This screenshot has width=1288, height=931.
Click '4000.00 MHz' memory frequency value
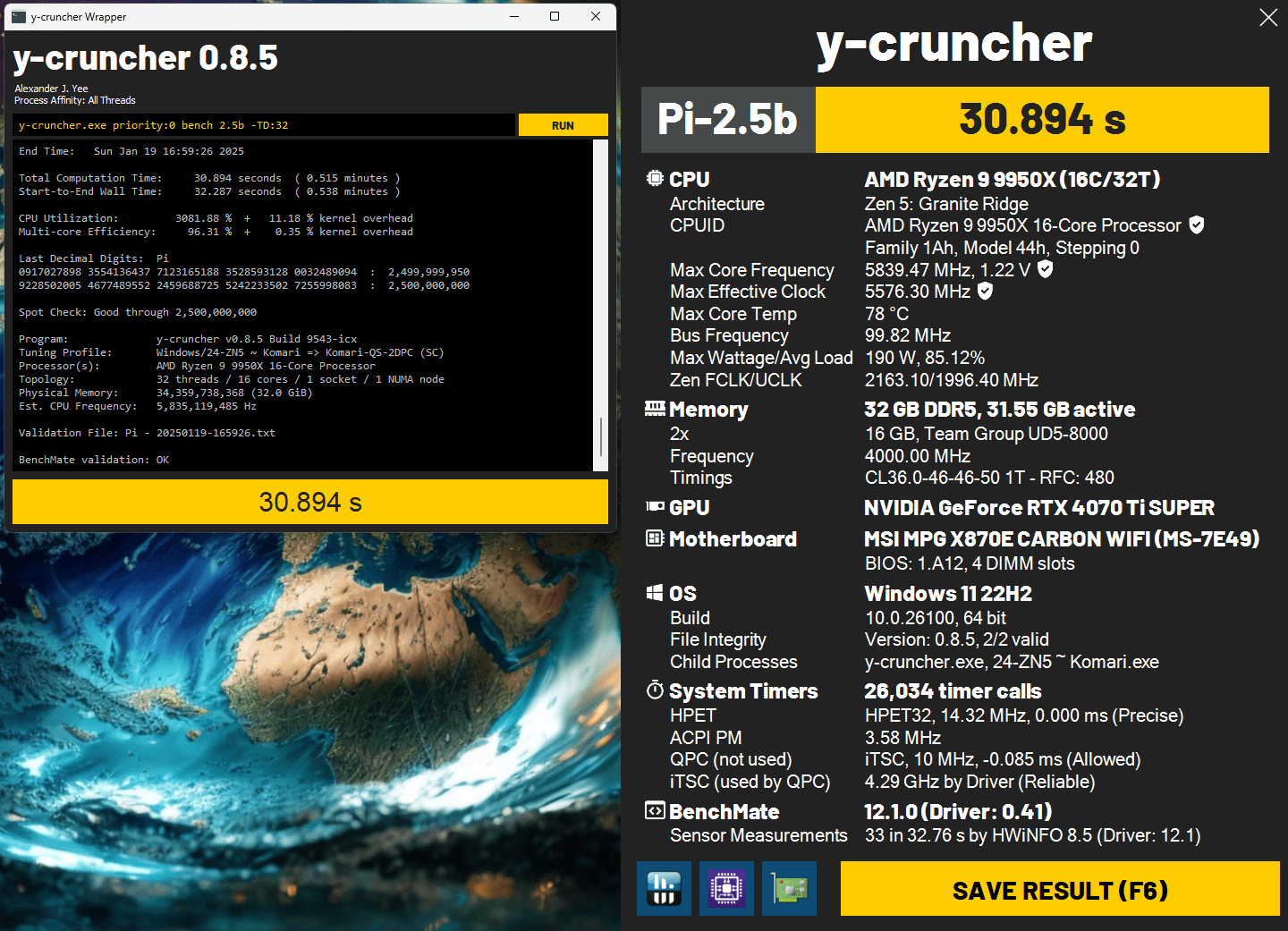918,456
